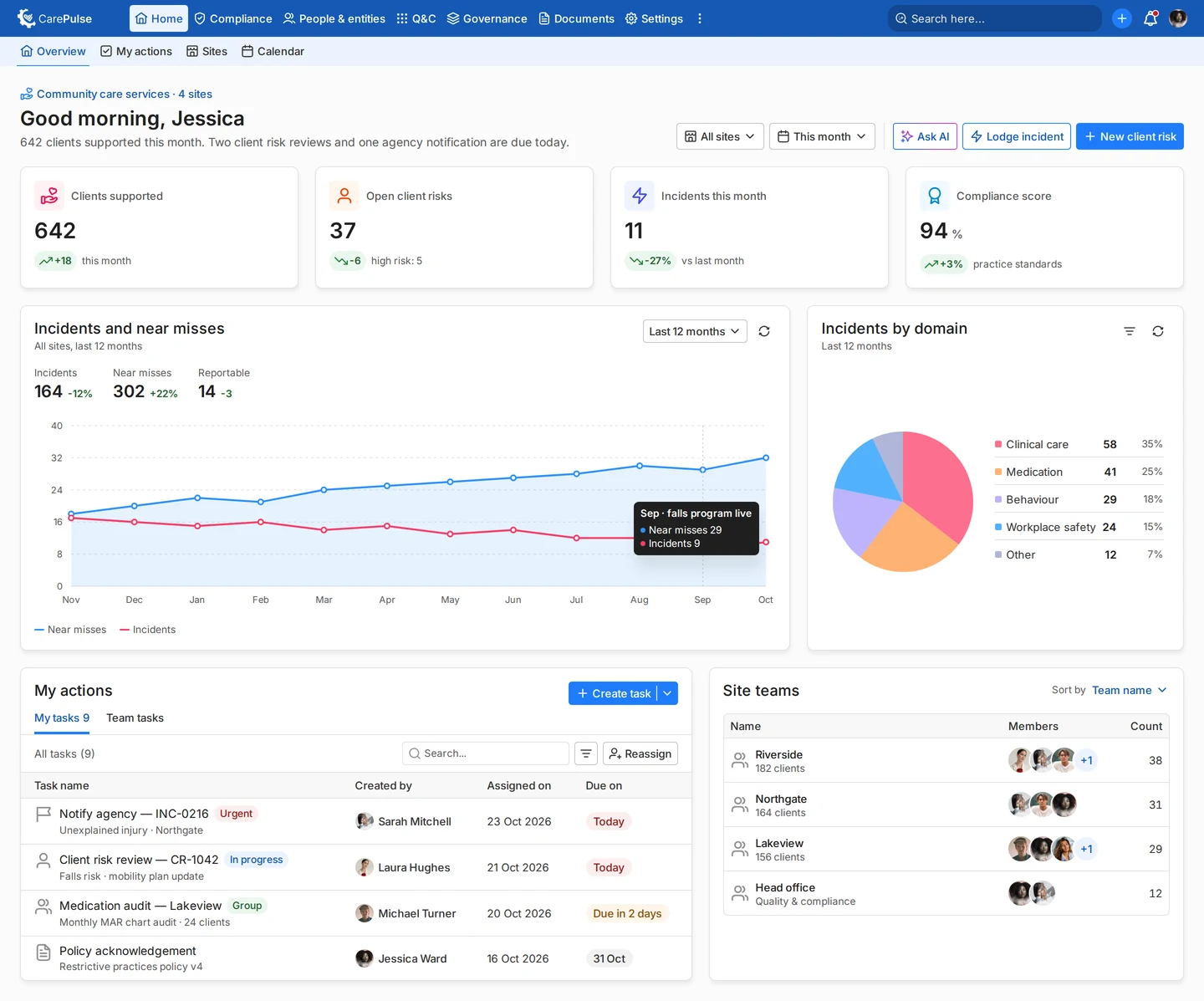
Task: Click the Medication legend swatch
Action: pyautogui.click(x=998, y=472)
